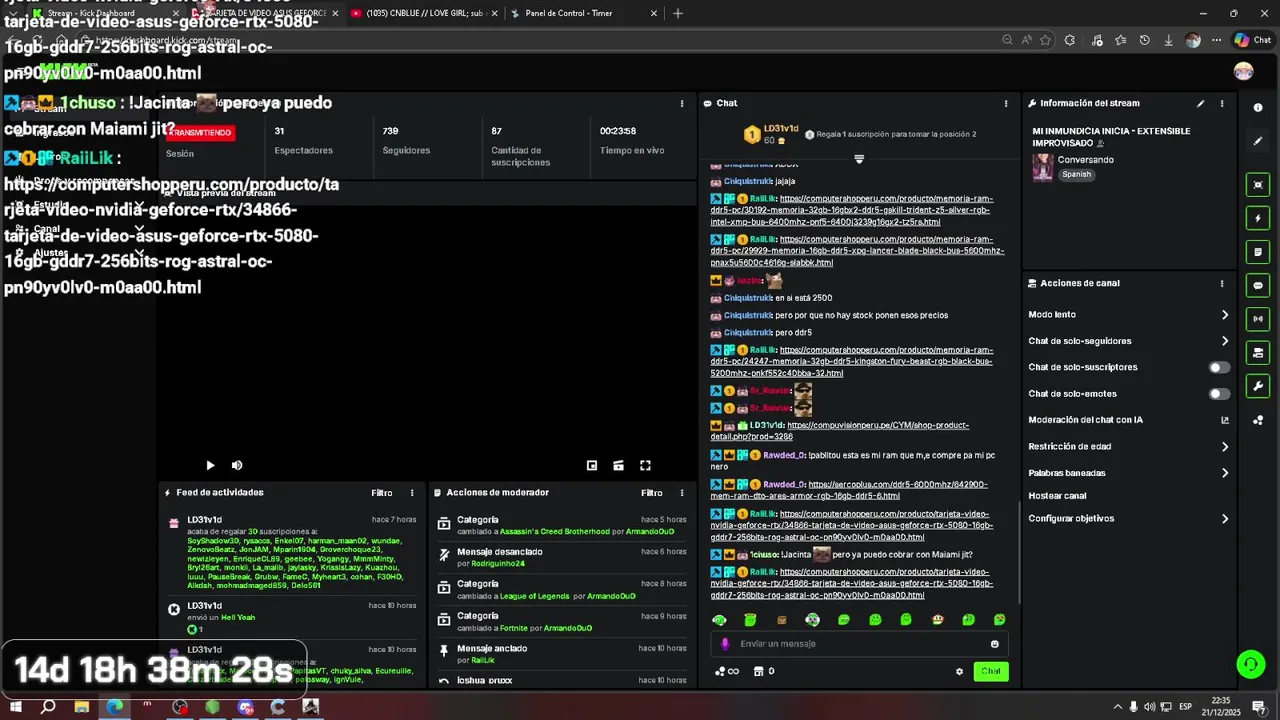This screenshot has width=1280, height=720.
Task: Click the wrench sidebar icon
Action: (x=1258, y=386)
